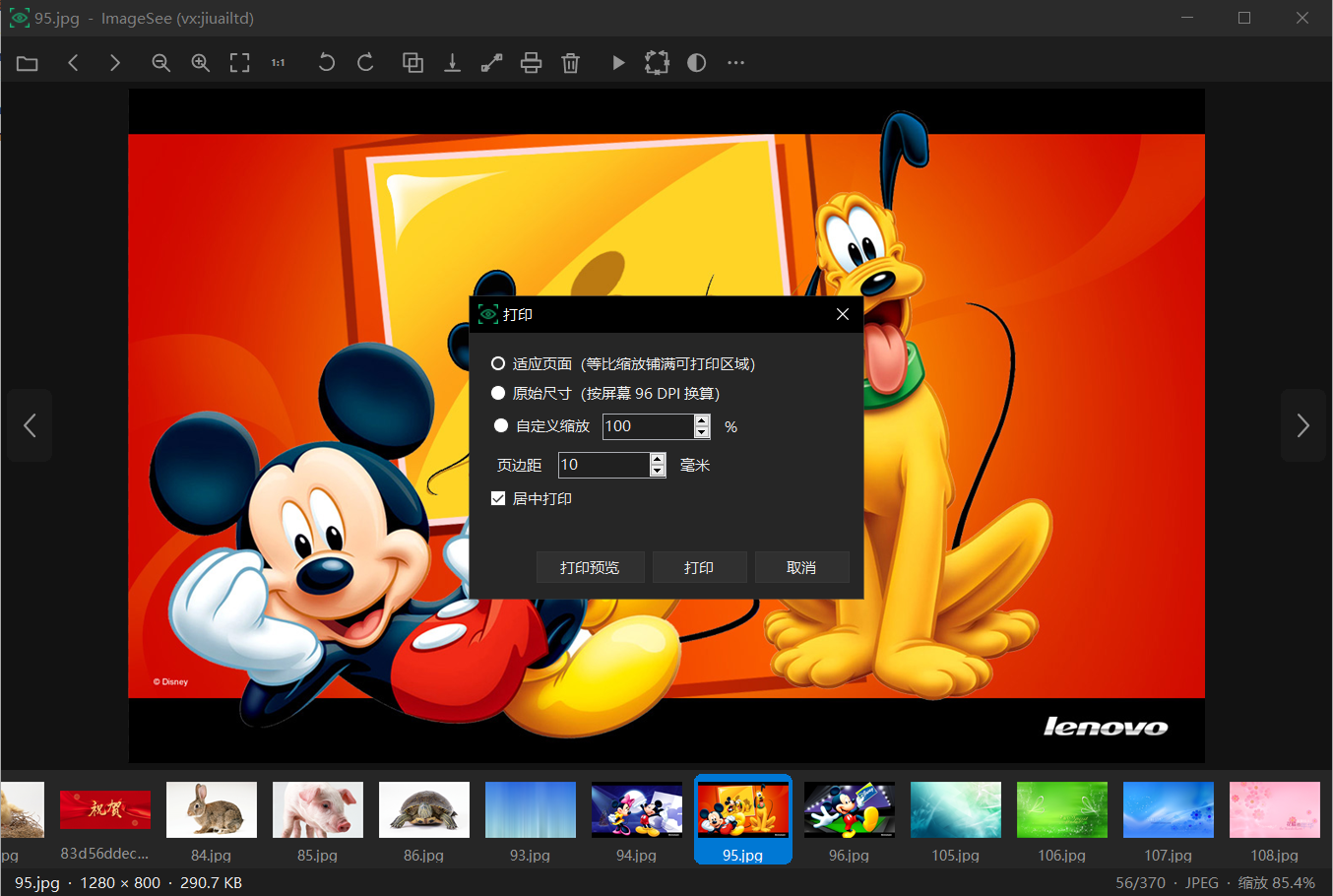Go to previous image using toolbar left chevron

click(73, 63)
